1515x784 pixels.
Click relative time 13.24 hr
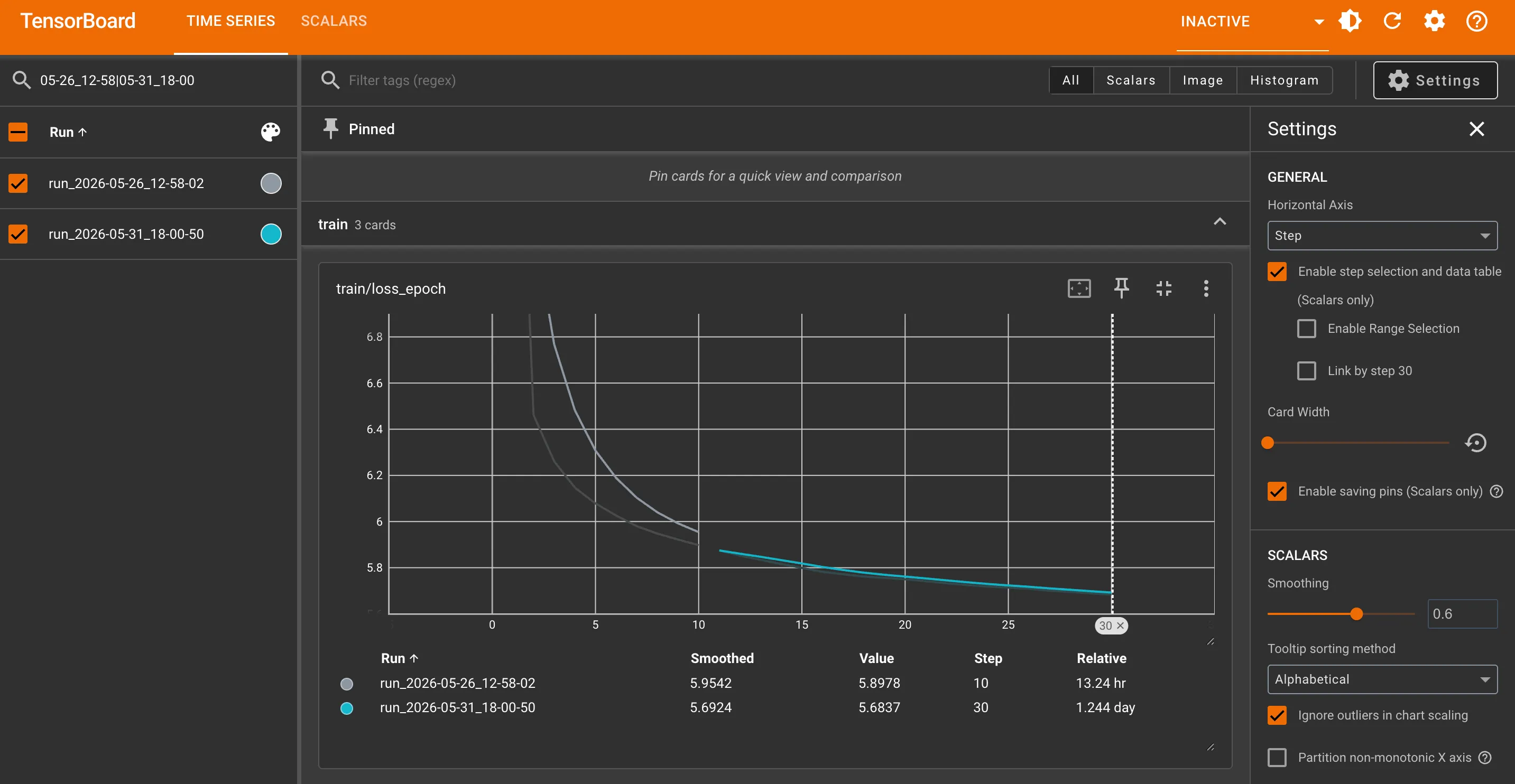point(1101,683)
